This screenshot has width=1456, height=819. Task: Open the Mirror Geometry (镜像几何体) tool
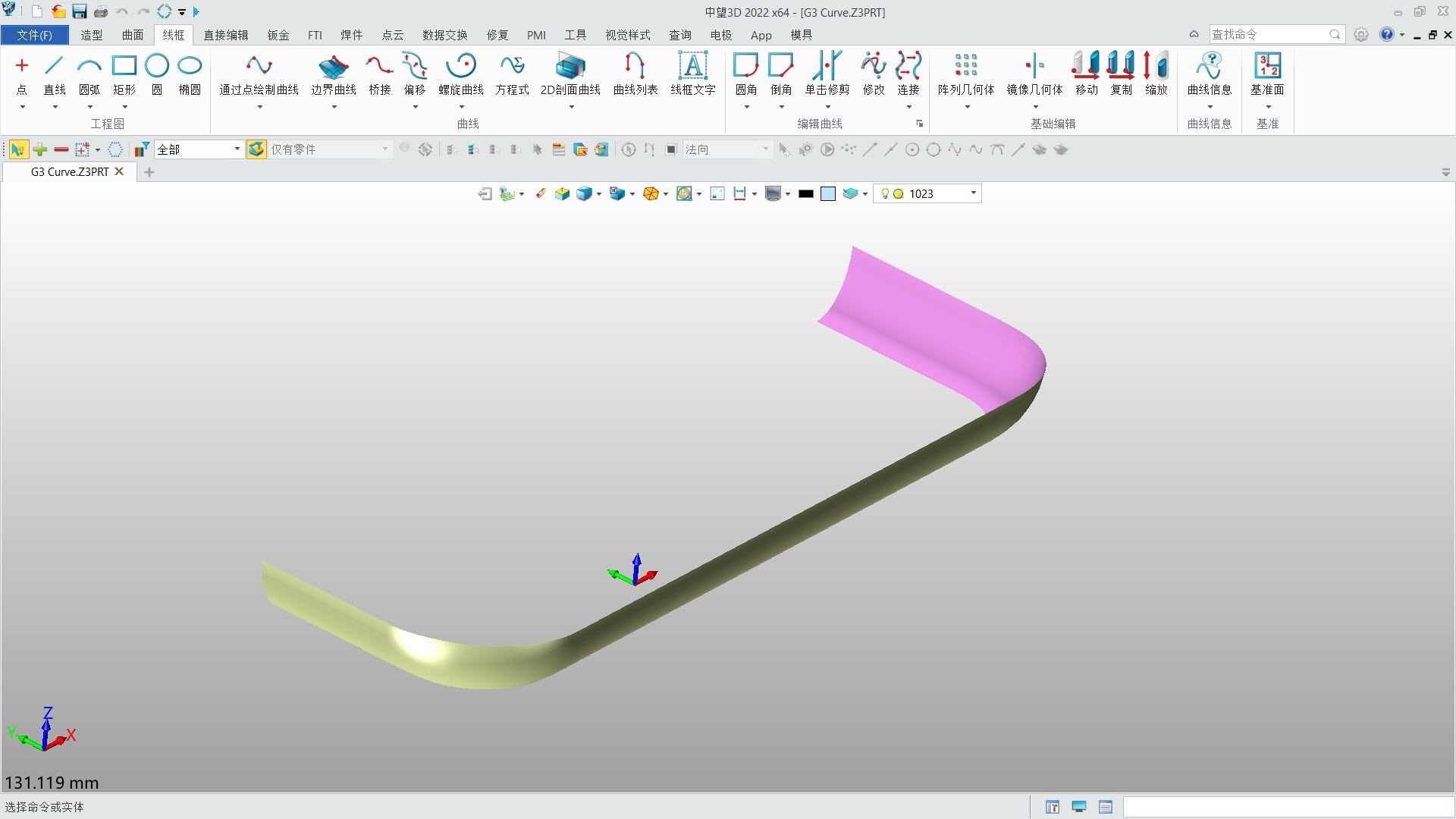(x=1036, y=74)
